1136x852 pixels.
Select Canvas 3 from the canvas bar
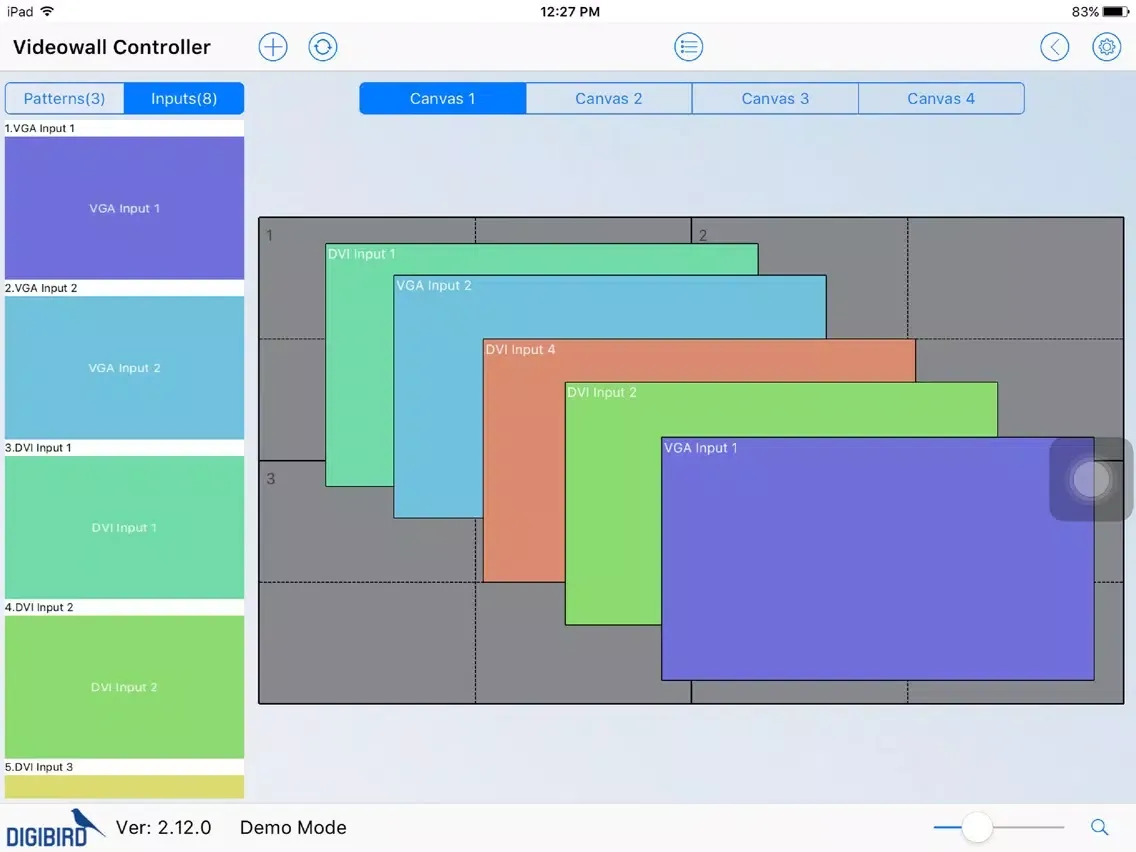[775, 98]
